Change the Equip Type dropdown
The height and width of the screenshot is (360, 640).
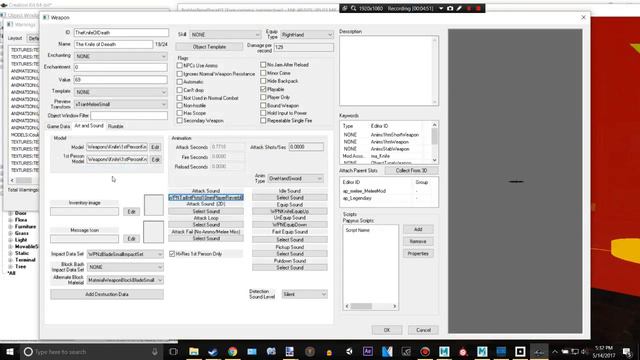pyautogui.click(x=307, y=35)
